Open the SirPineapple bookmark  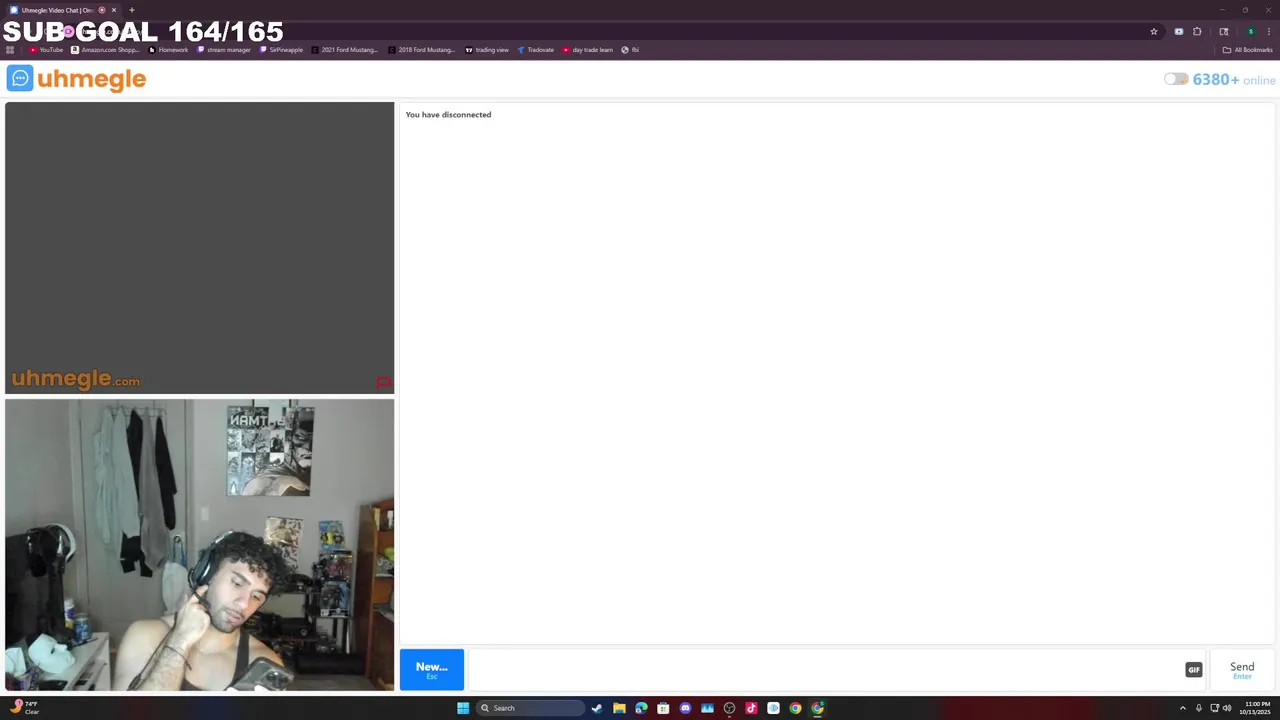281,50
